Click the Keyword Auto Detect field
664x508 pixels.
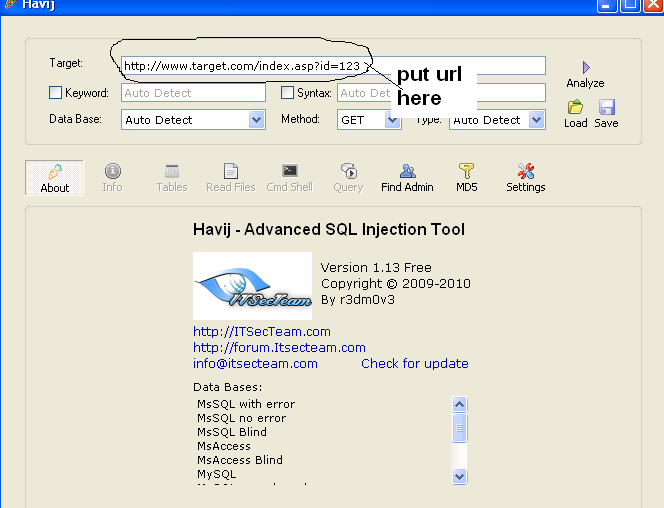194,93
